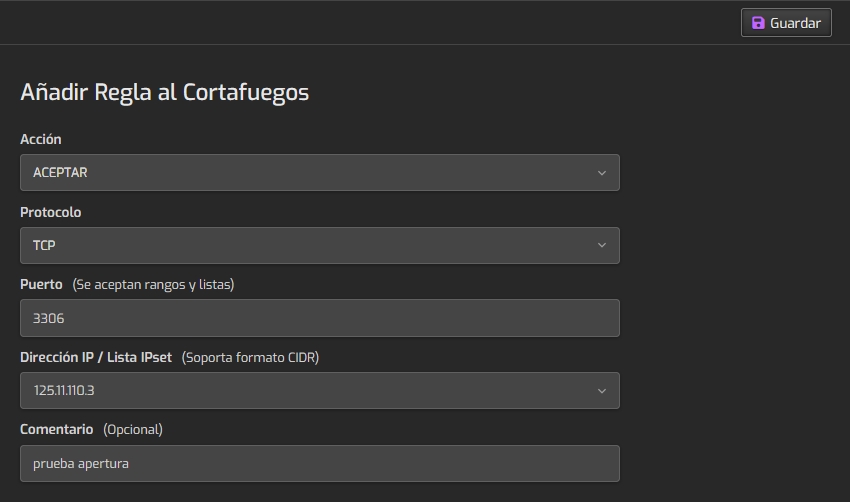Open the IP address combo box 125.11.110.3
The image size is (850, 502).
click(300, 391)
